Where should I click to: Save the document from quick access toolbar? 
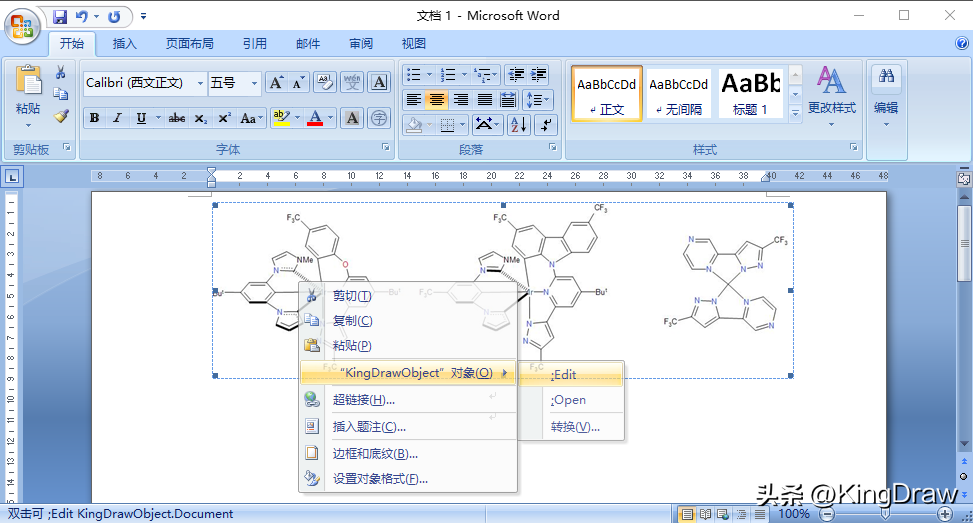pyautogui.click(x=60, y=17)
